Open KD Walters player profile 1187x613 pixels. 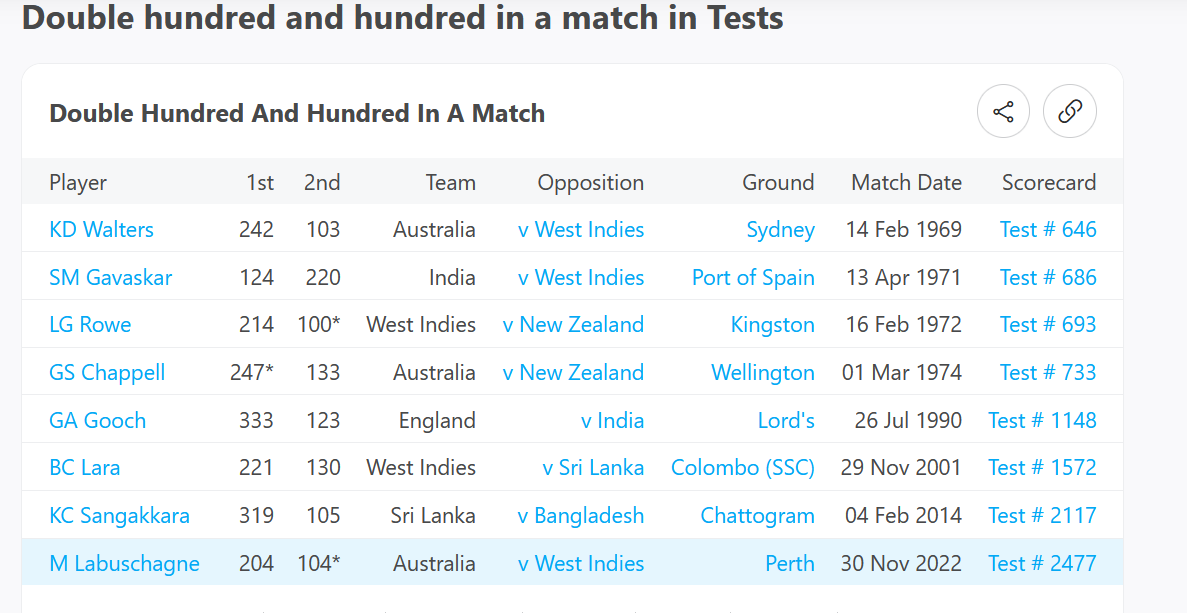(x=101, y=229)
